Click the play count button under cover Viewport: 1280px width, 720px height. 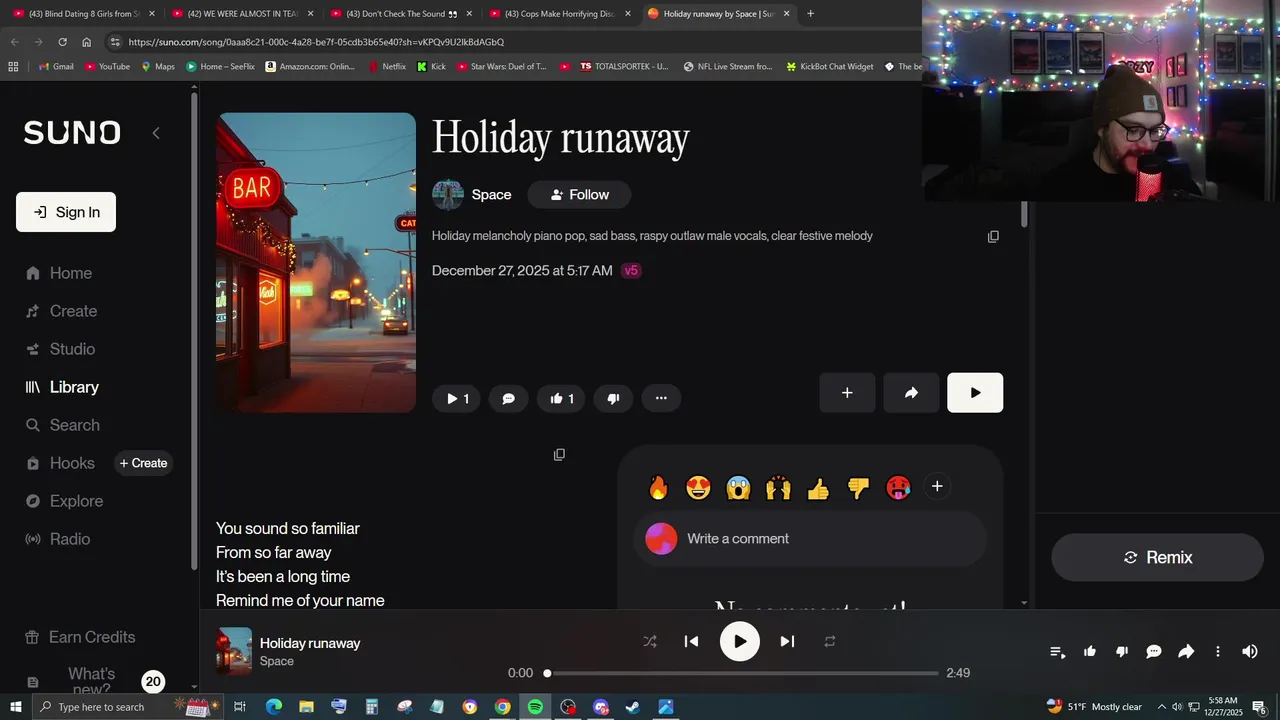[457, 398]
